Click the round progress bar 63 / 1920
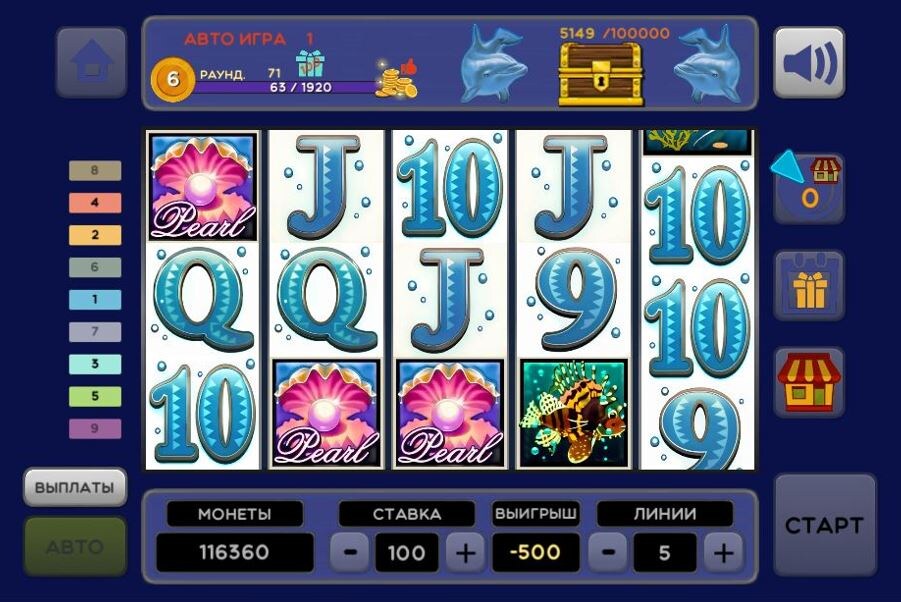The width and height of the screenshot is (901, 602). click(x=286, y=87)
